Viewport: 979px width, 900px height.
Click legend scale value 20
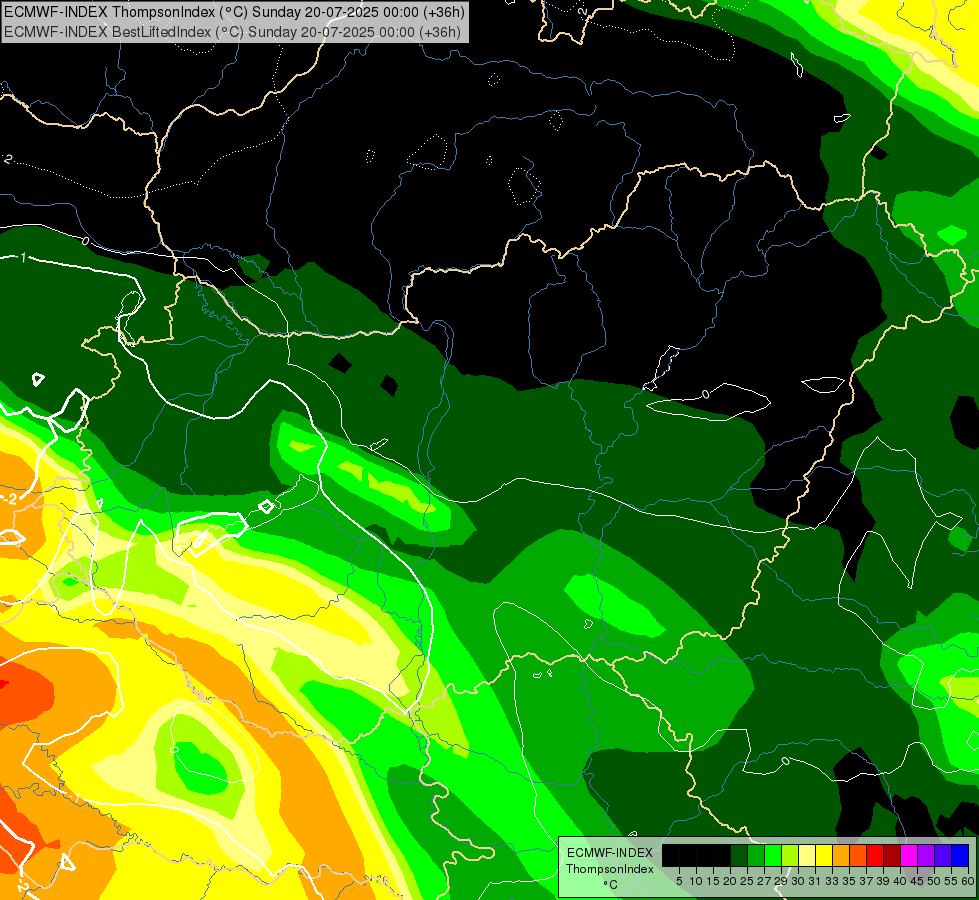(730, 881)
